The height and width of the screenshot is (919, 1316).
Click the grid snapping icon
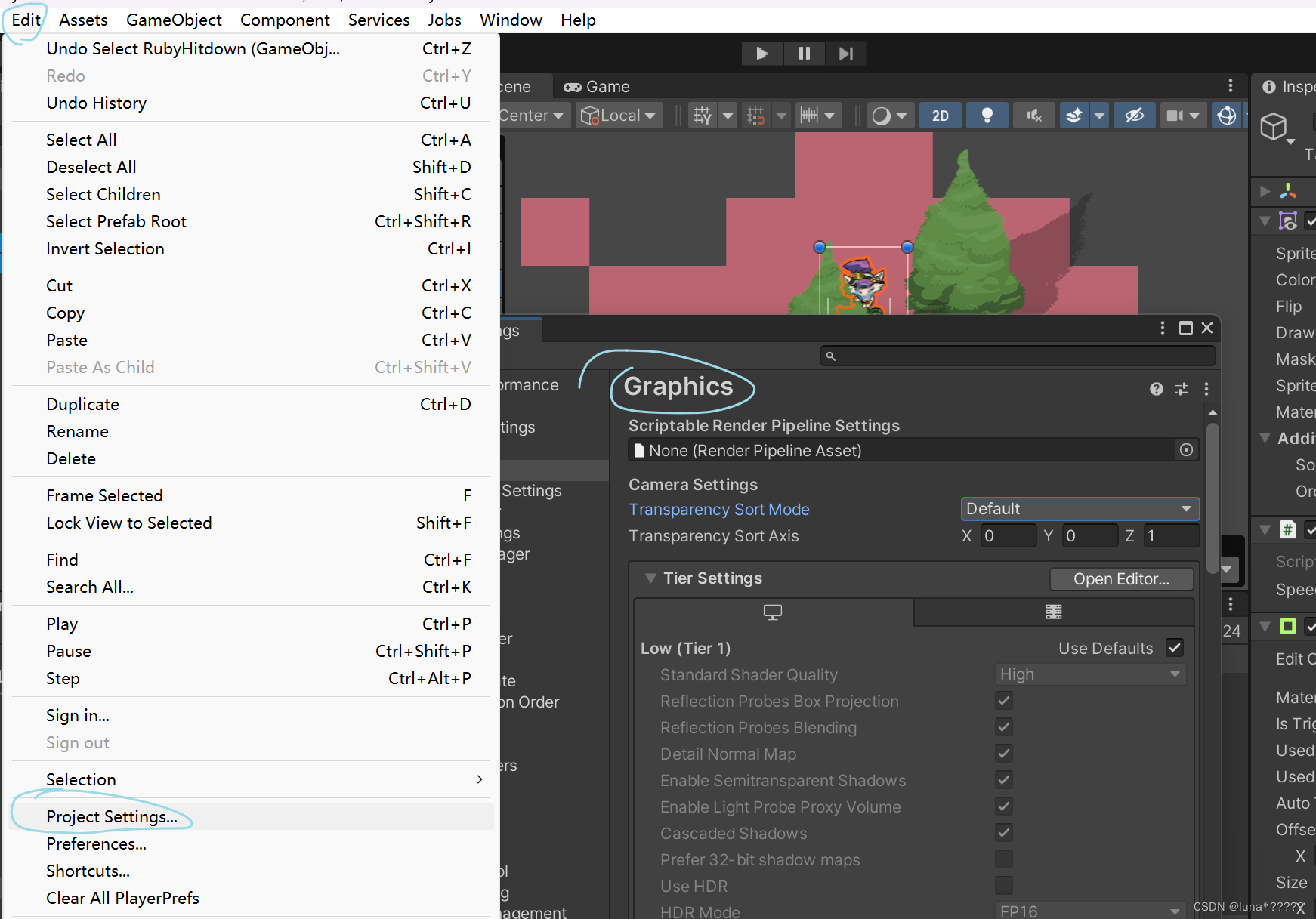click(703, 116)
